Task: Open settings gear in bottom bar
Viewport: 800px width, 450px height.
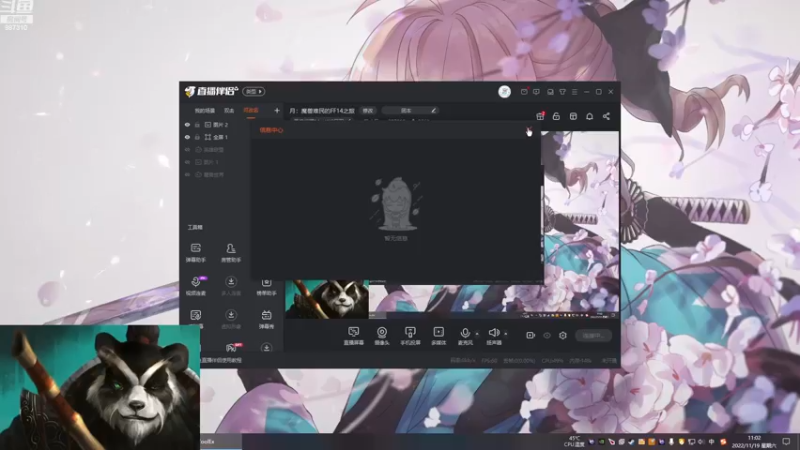Action: coord(563,335)
